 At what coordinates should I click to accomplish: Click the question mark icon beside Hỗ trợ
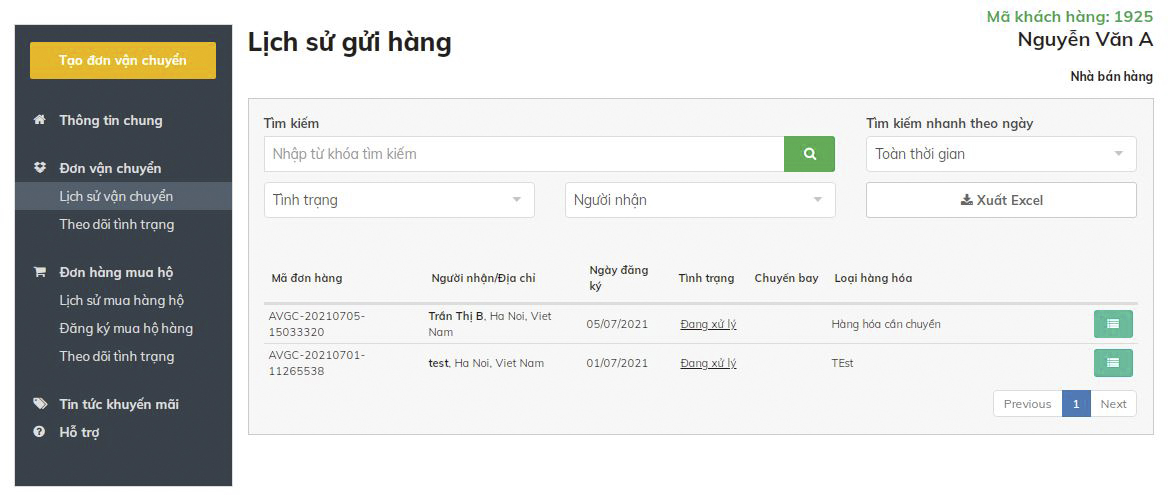coord(40,432)
